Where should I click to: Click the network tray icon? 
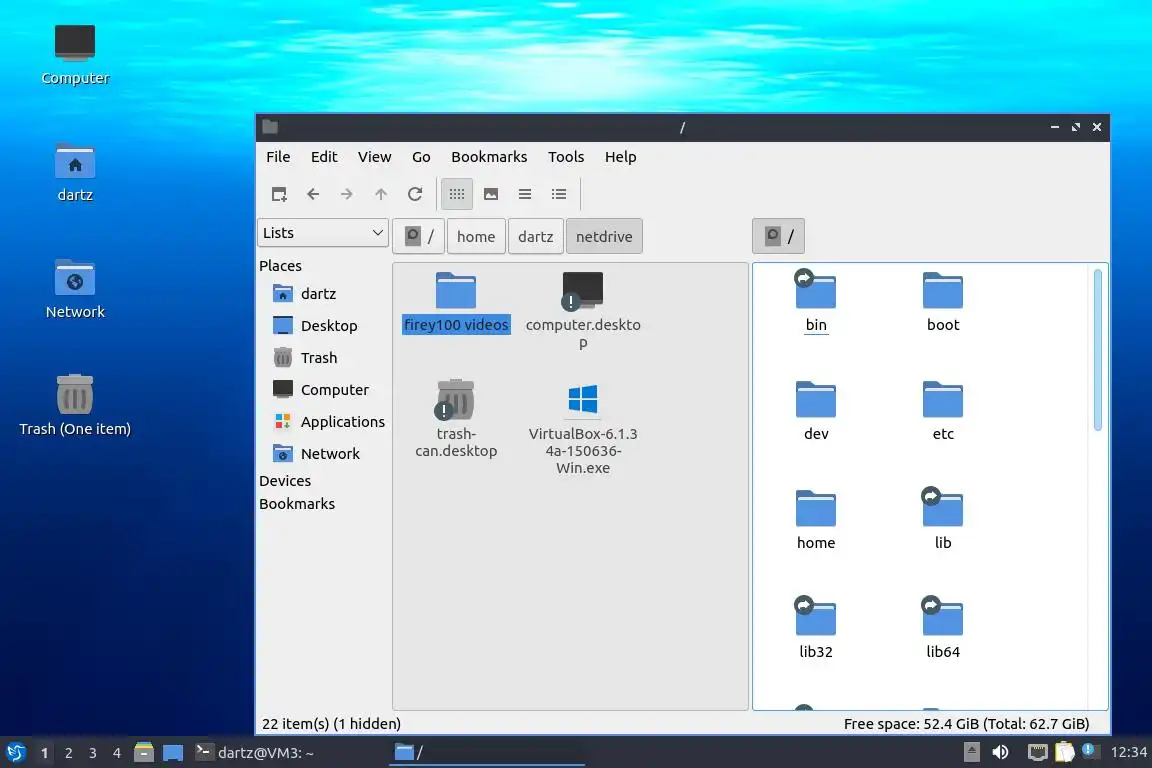(x=1037, y=752)
